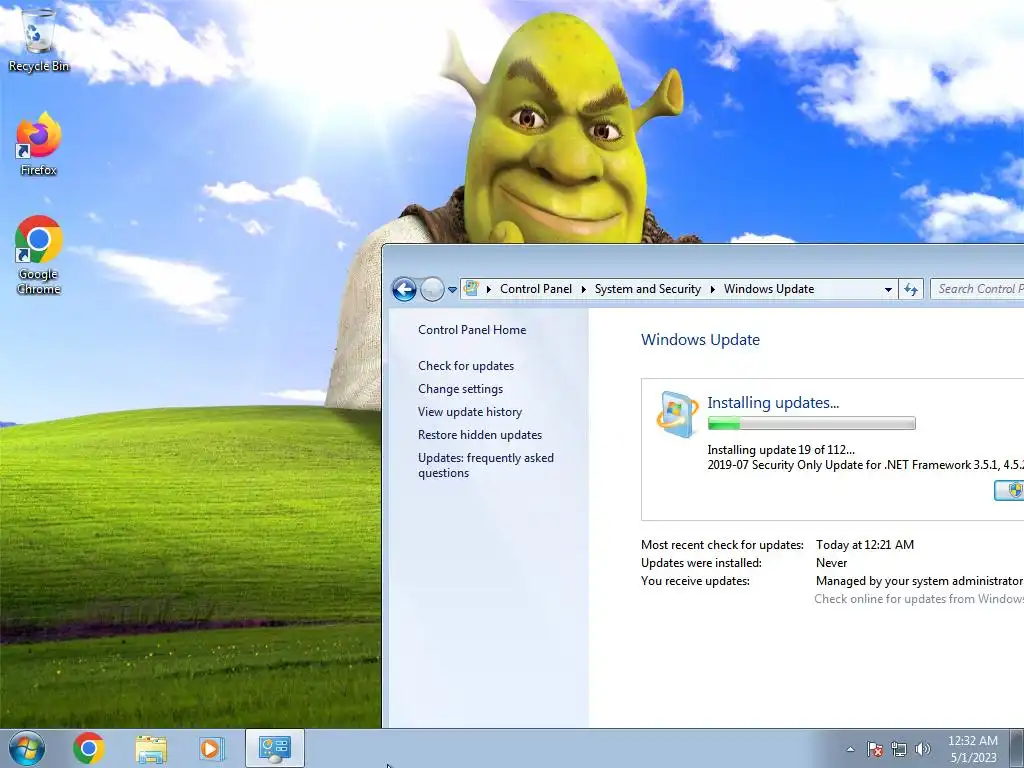Show hidden tray icons arrow
Image resolution: width=1024 pixels, height=768 pixels.
[x=850, y=749]
